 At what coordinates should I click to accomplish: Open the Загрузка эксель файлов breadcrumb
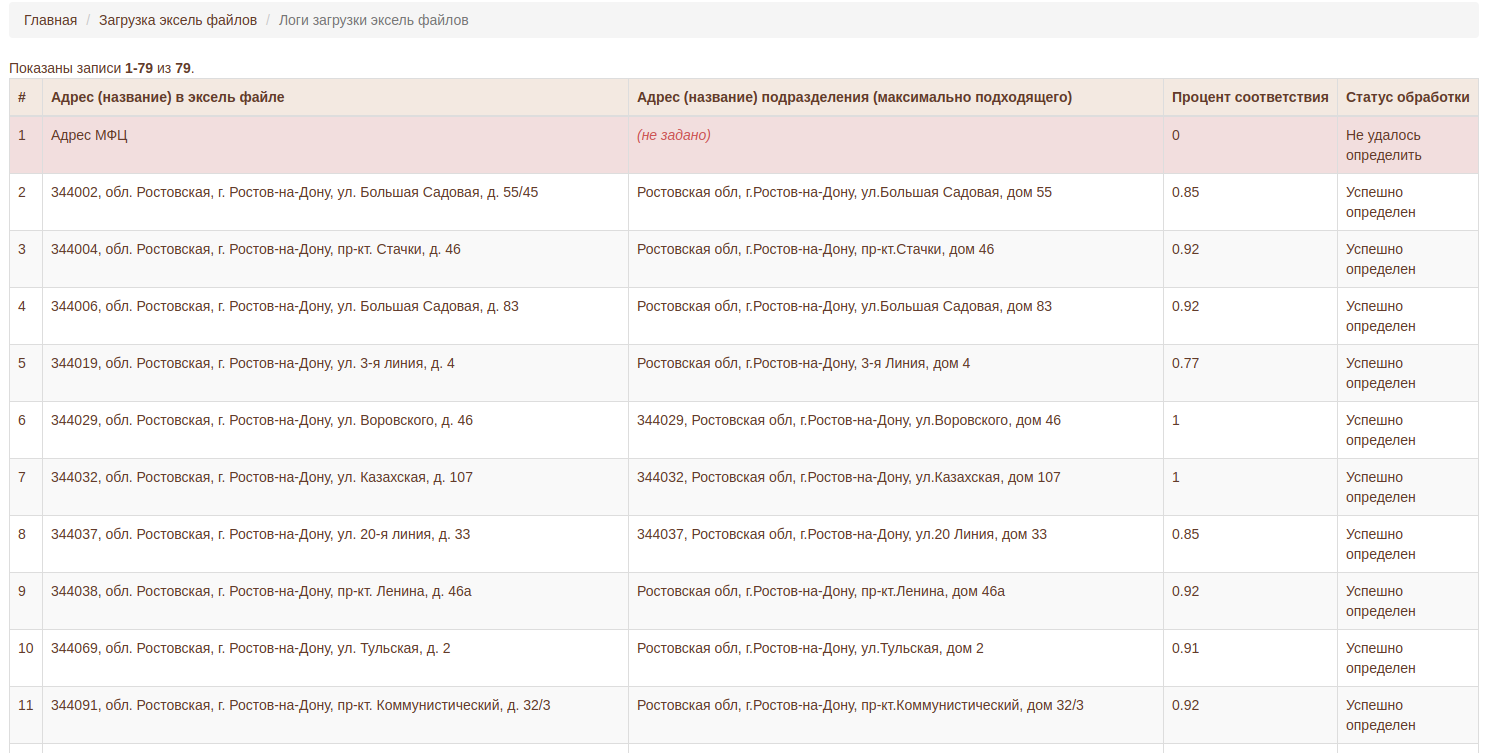click(177, 20)
